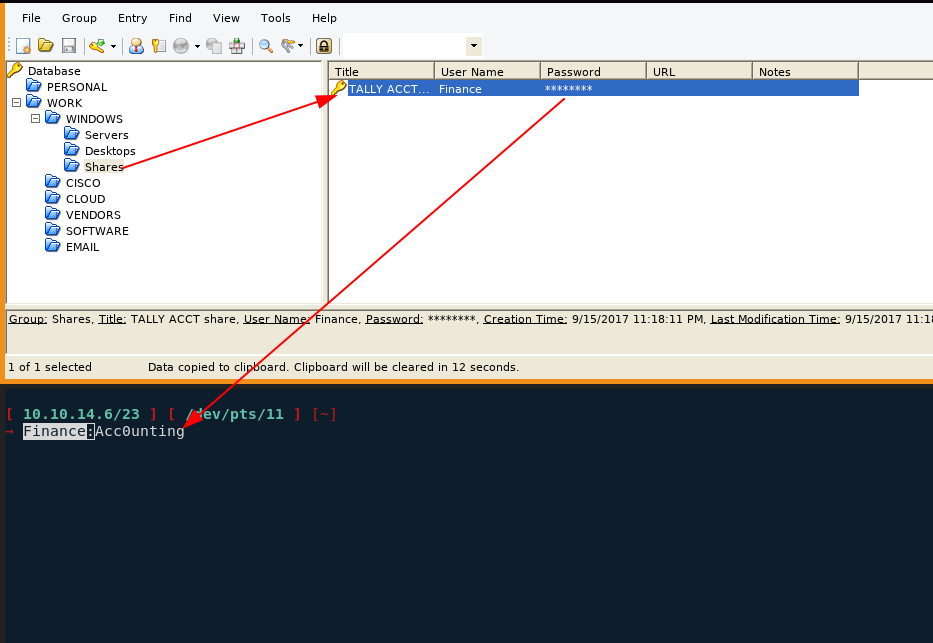Copy password using toolbar key-note icon
This screenshot has width=933, height=643.
tap(158, 46)
